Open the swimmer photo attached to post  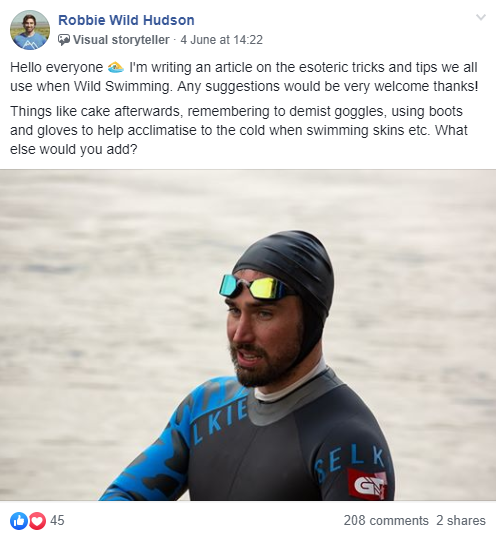point(248,335)
